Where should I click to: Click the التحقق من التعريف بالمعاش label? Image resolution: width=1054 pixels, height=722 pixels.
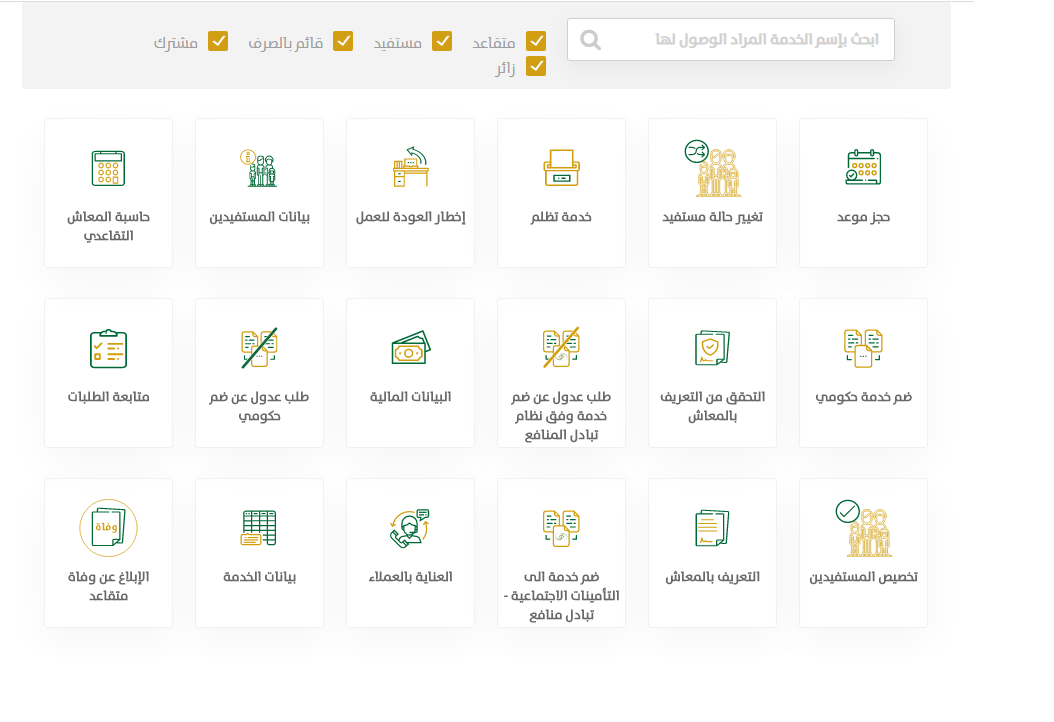(x=713, y=406)
